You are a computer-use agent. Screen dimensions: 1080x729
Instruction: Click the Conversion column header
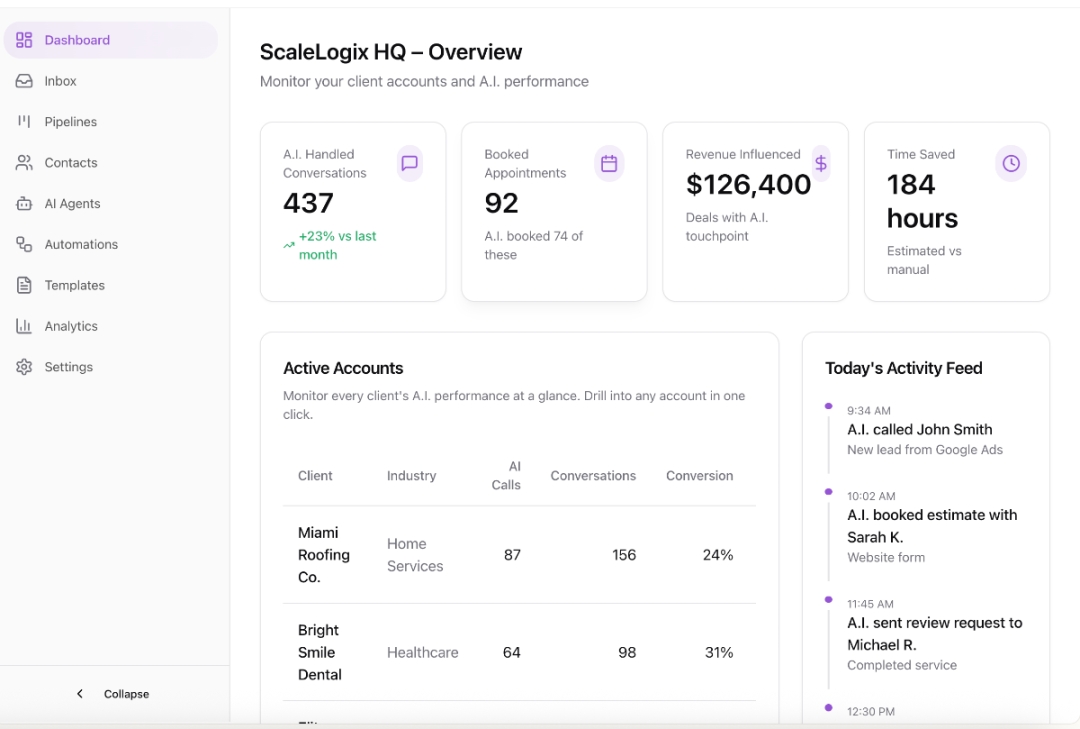[699, 476]
